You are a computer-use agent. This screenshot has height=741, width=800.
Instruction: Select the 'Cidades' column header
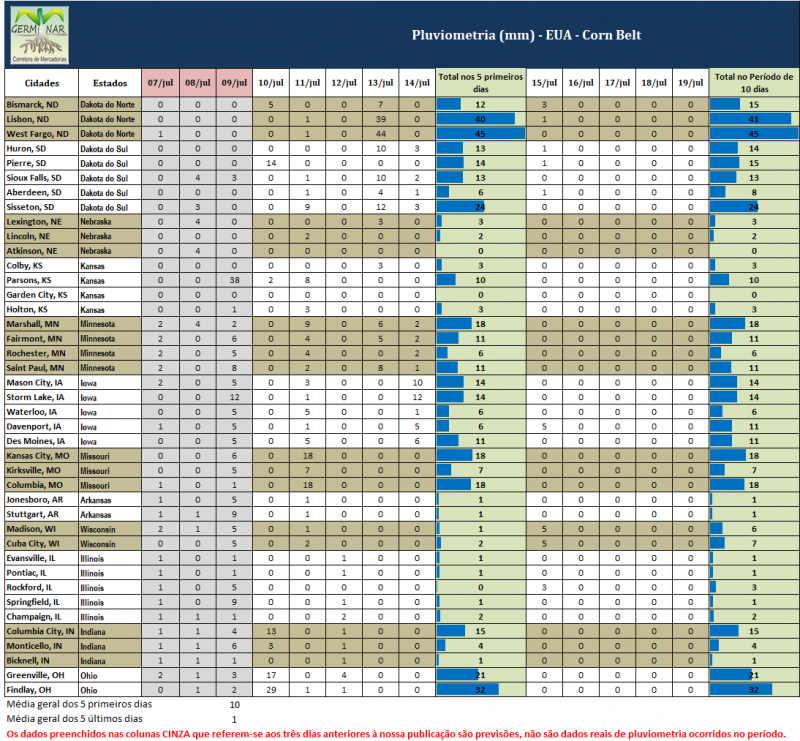41,83
